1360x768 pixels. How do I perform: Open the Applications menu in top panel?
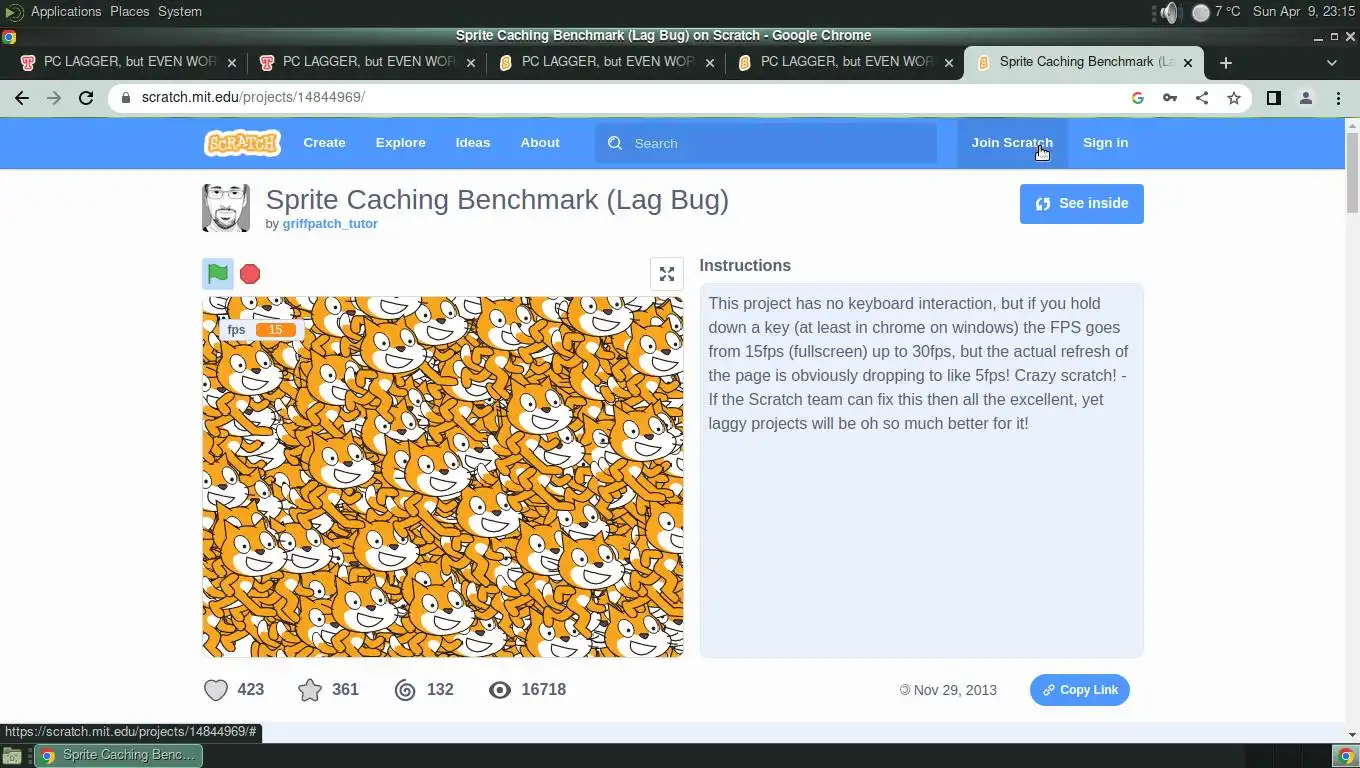click(x=66, y=12)
